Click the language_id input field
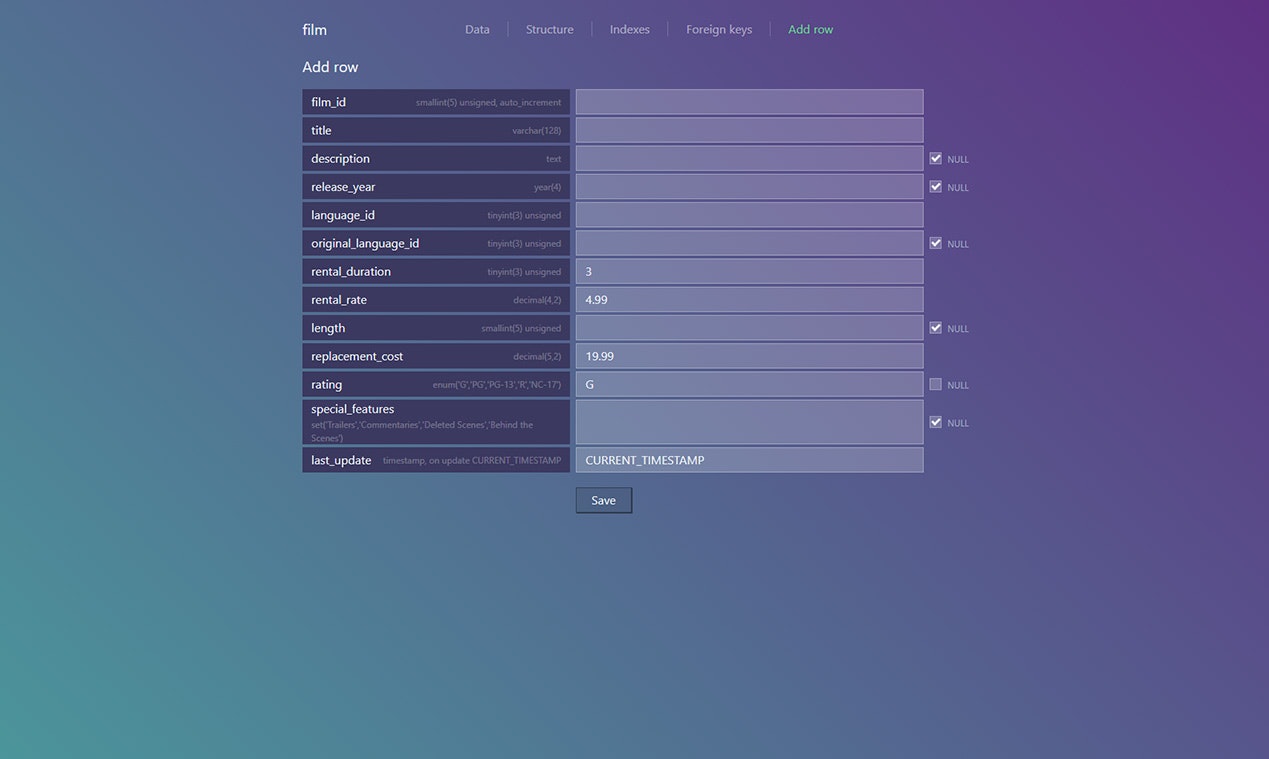The height and width of the screenshot is (759, 1269). coord(749,215)
